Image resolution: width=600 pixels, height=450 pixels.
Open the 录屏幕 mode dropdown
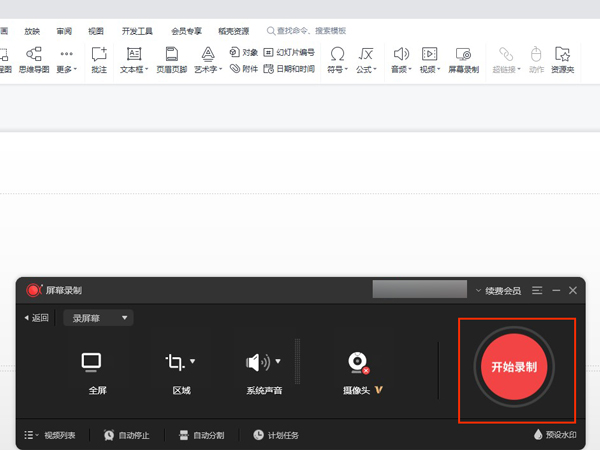[x=99, y=318]
